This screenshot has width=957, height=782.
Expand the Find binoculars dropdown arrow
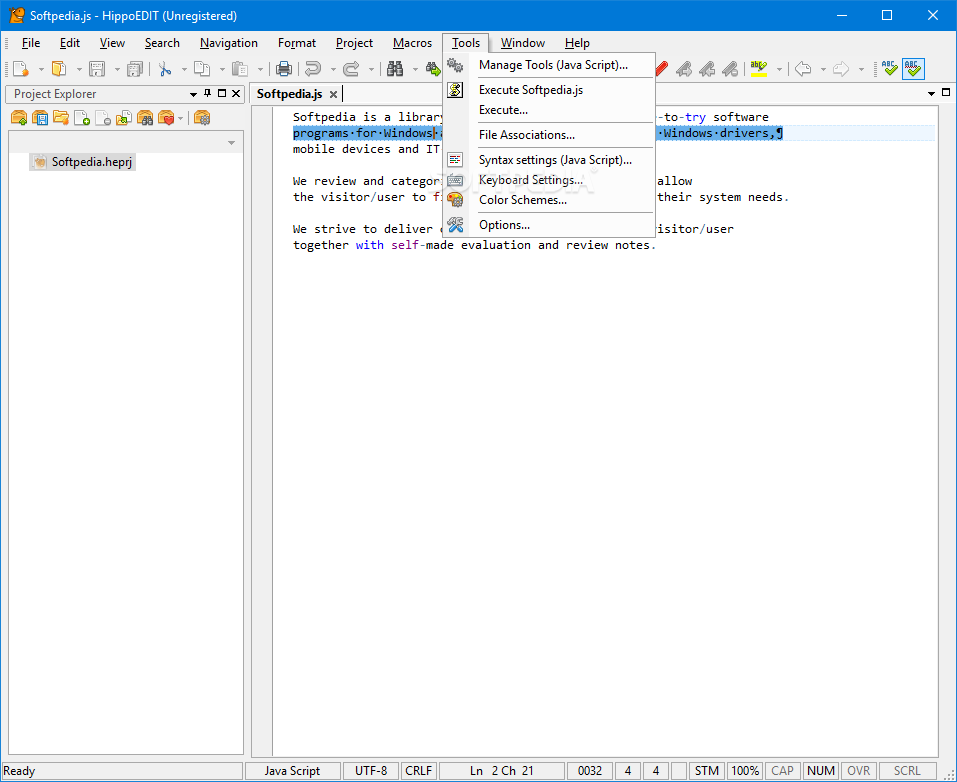(x=414, y=70)
